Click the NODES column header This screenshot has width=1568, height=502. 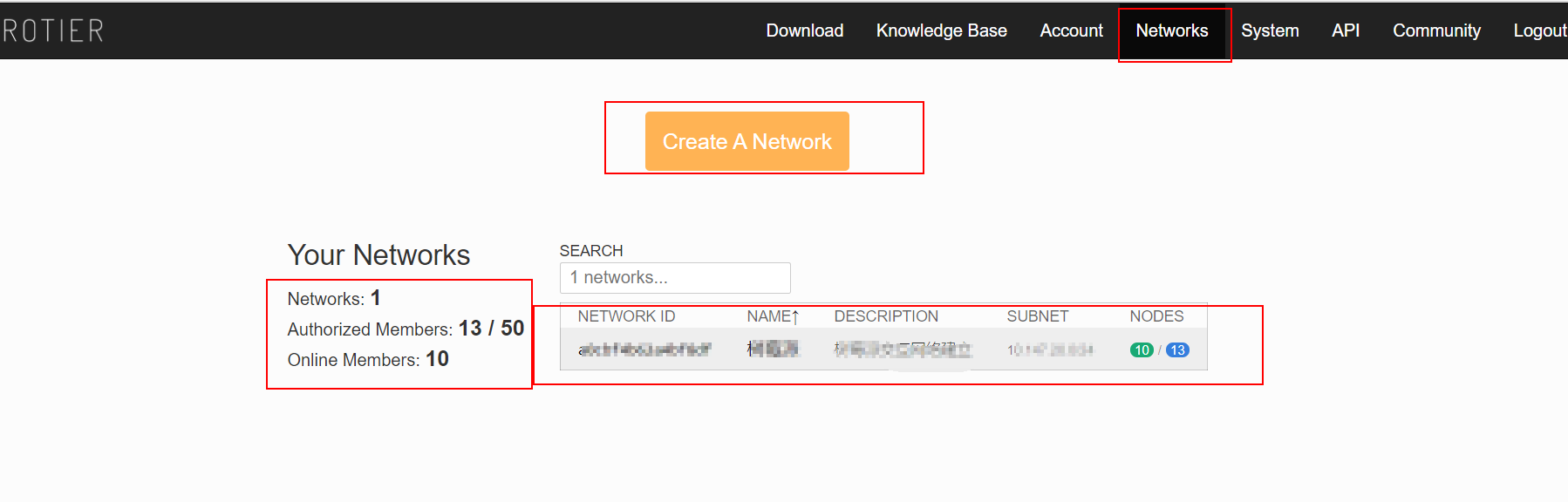1156,316
